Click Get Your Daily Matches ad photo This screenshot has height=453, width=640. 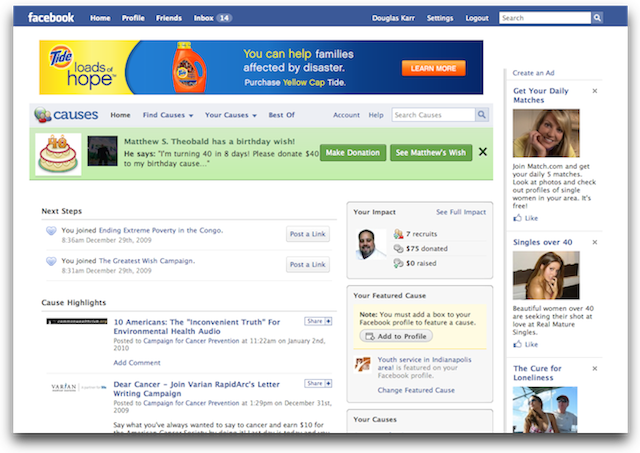coord(546,133)
